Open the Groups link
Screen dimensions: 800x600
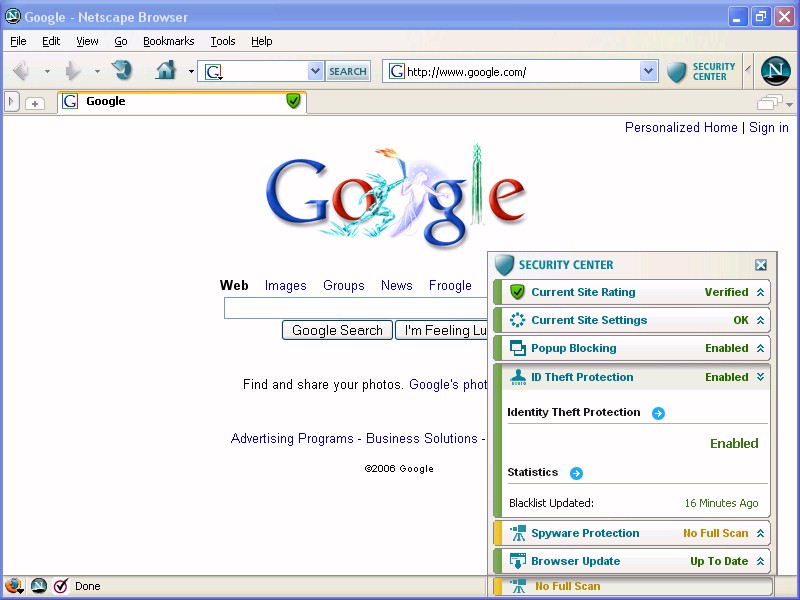[x=344, y=286]
